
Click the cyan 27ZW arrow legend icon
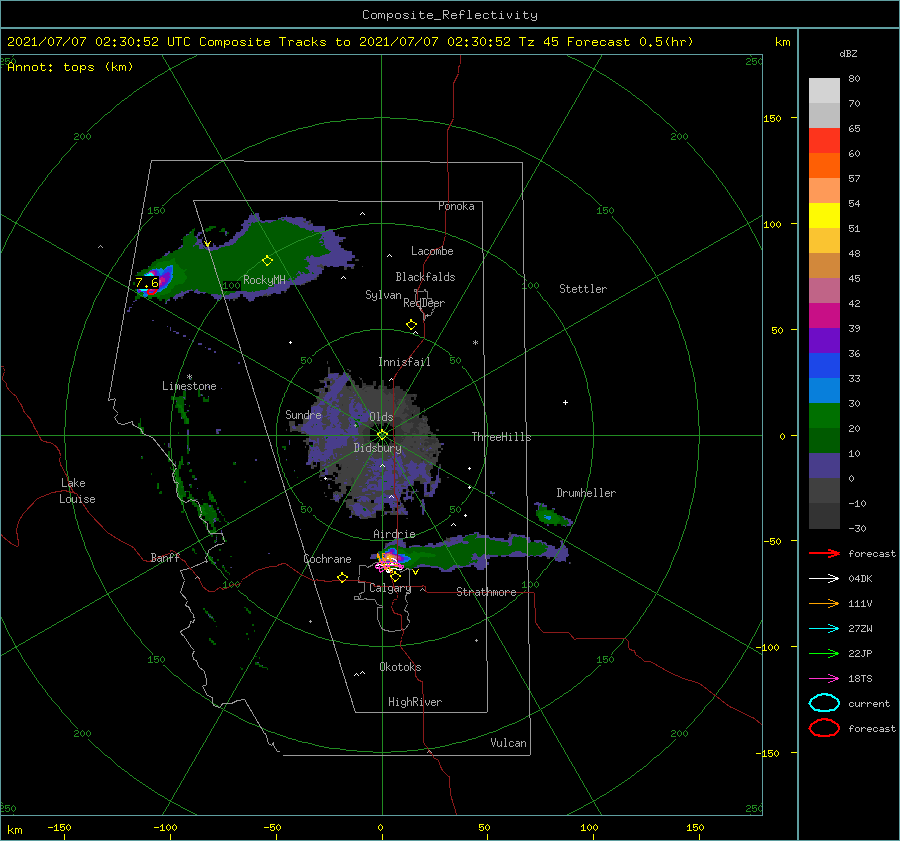coord(824,629)
